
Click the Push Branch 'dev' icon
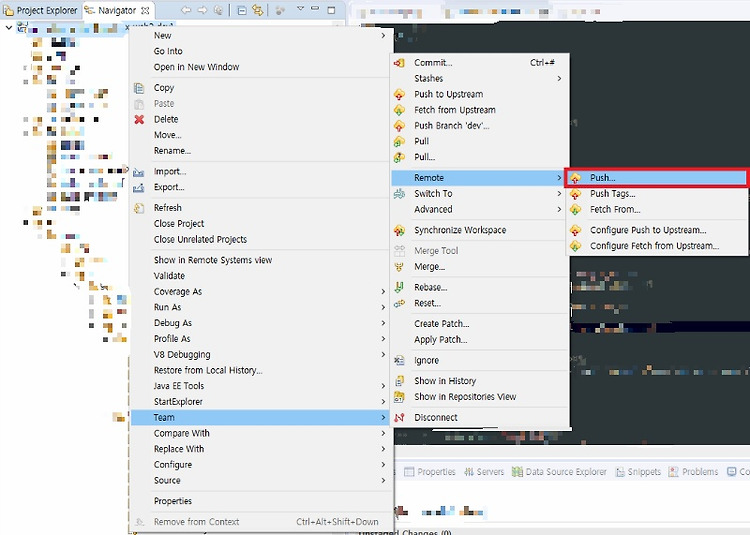399,126
